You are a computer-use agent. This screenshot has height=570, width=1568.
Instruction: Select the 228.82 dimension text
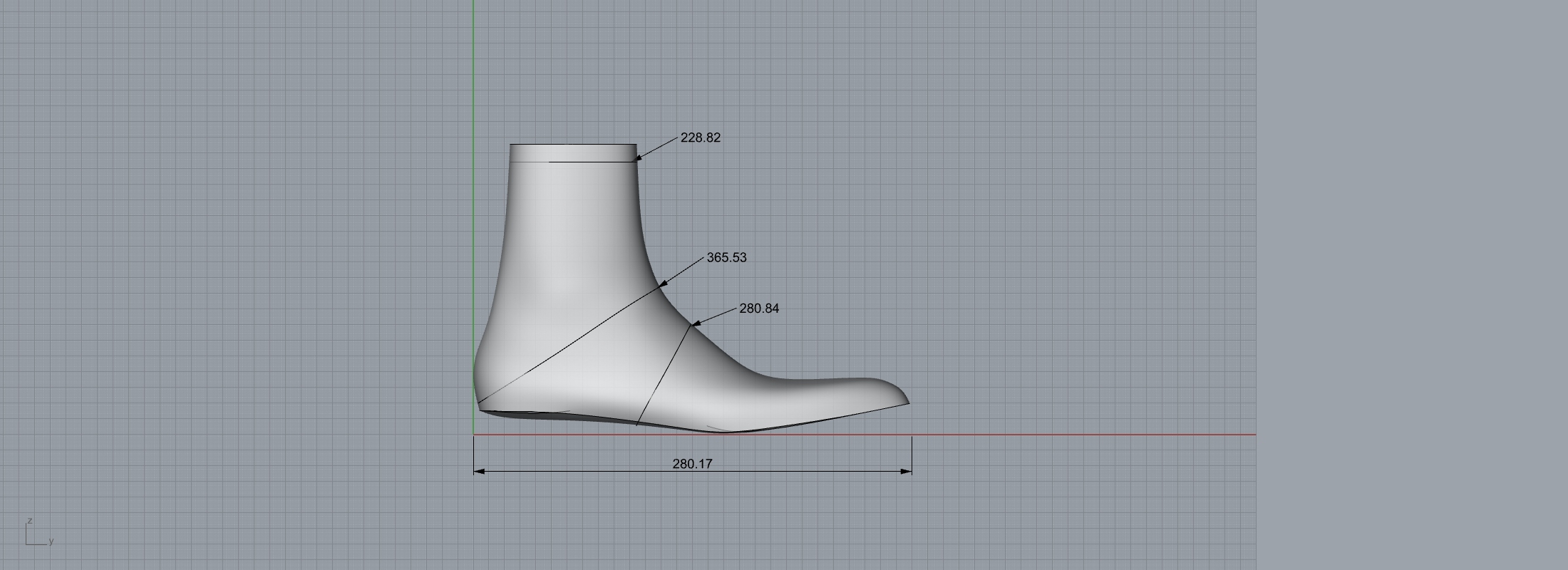(x=700, y=138)
